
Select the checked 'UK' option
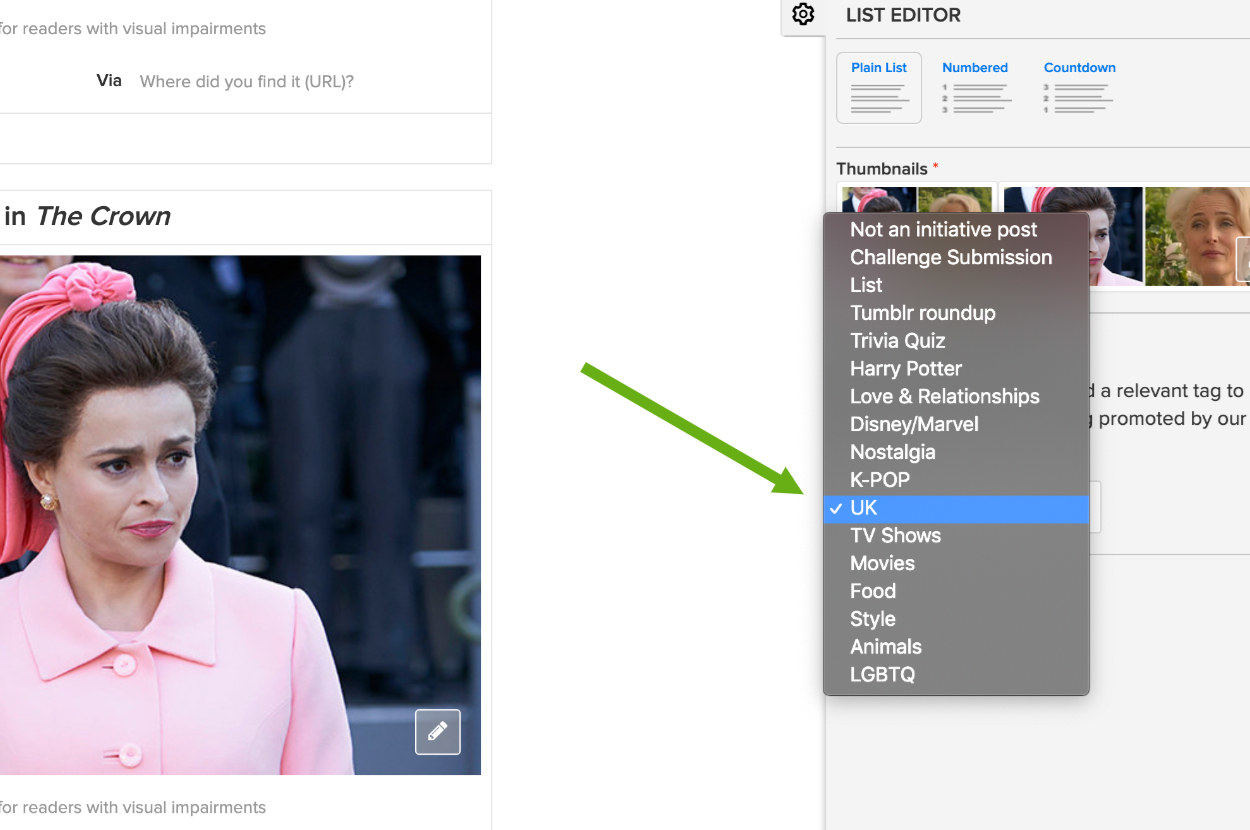point(956,508)
